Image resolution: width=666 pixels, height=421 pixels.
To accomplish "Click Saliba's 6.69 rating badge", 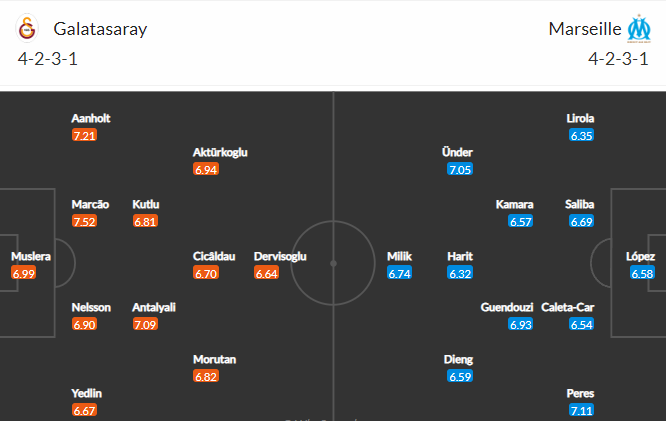I will 581,221.
